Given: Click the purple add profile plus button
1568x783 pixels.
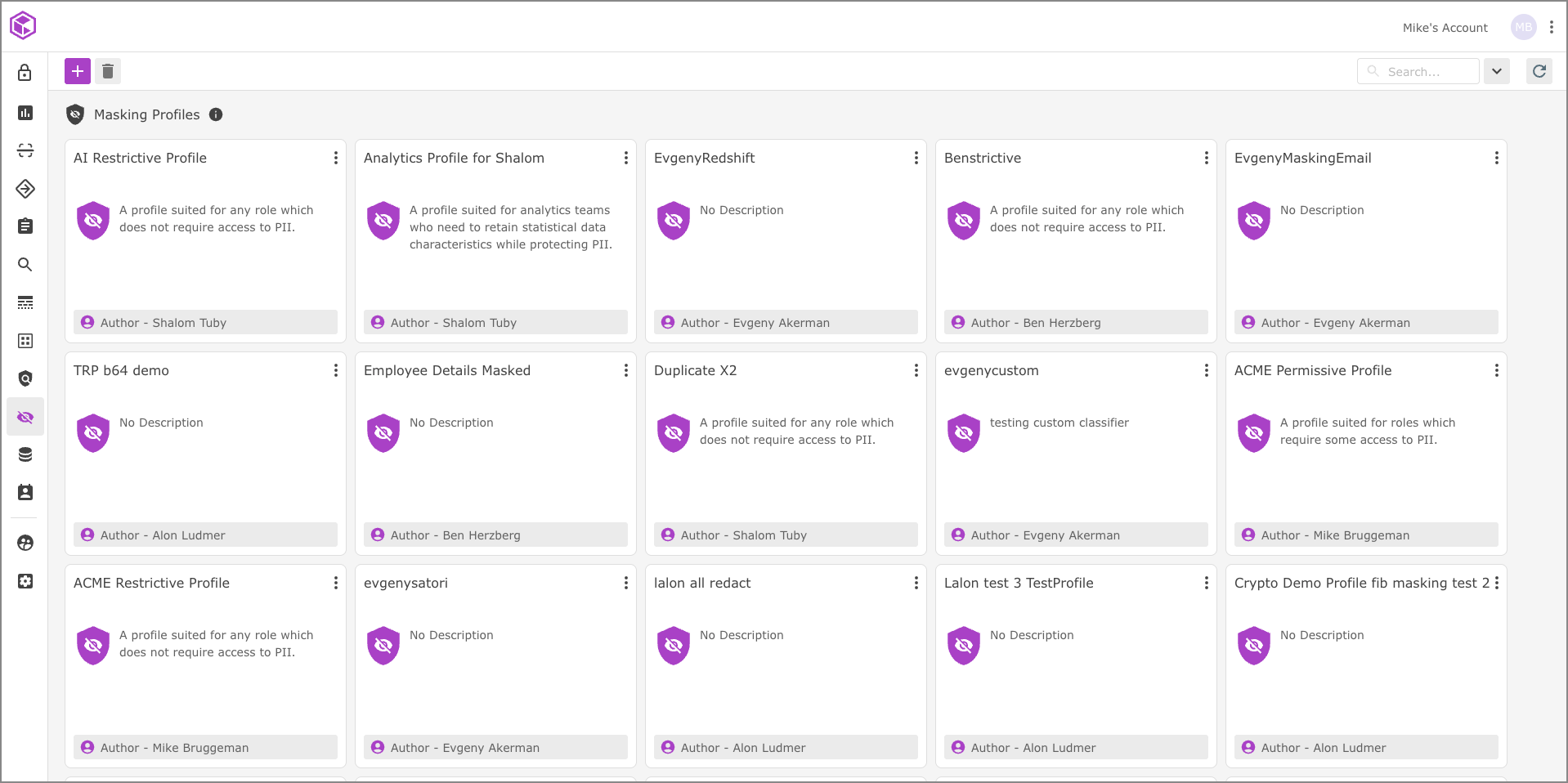Looking at the screenshot, I should tap(78, 71).
